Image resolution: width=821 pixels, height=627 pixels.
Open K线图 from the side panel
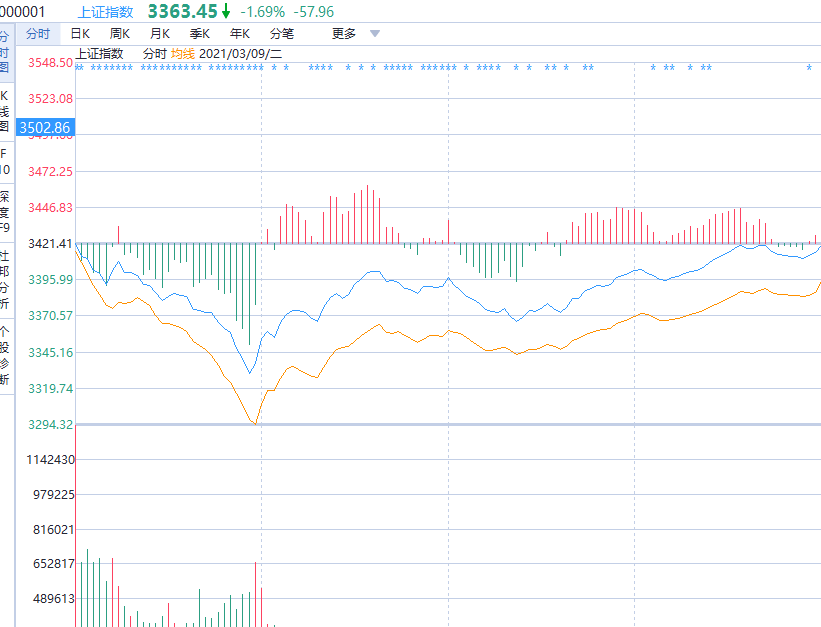(5, 111)
